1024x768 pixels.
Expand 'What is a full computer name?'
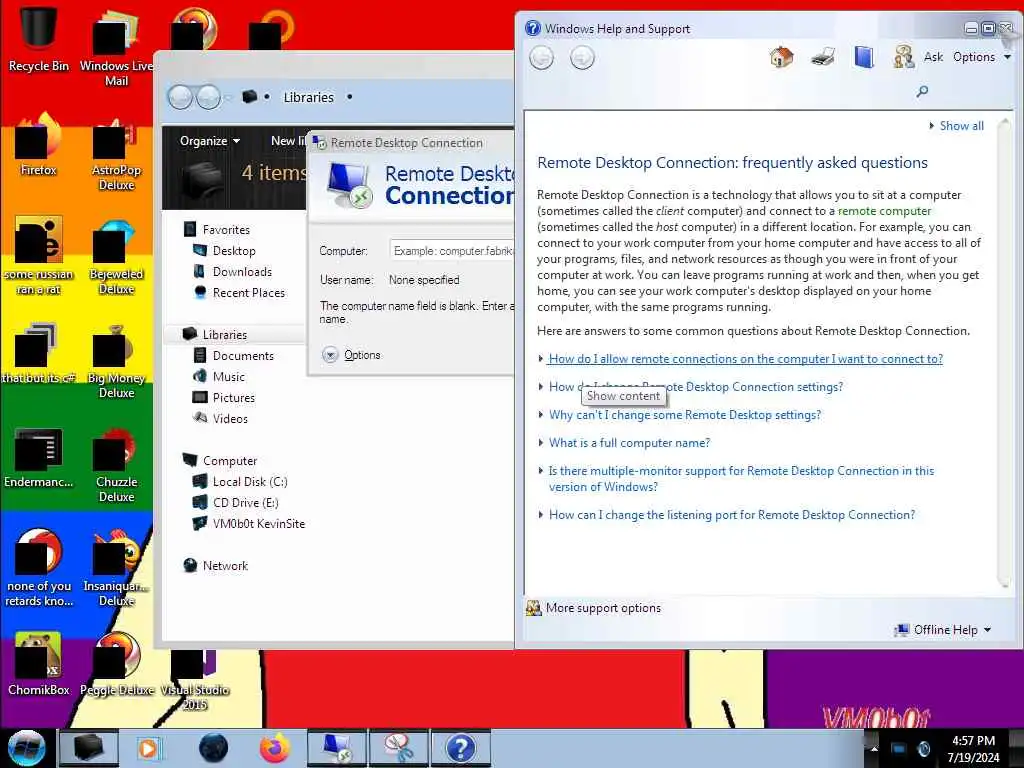629,443
